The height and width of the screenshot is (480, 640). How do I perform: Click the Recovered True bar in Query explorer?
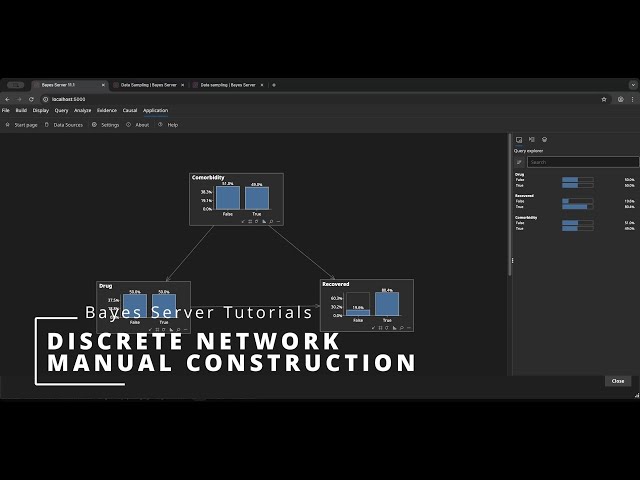click(x=578, y=207)
